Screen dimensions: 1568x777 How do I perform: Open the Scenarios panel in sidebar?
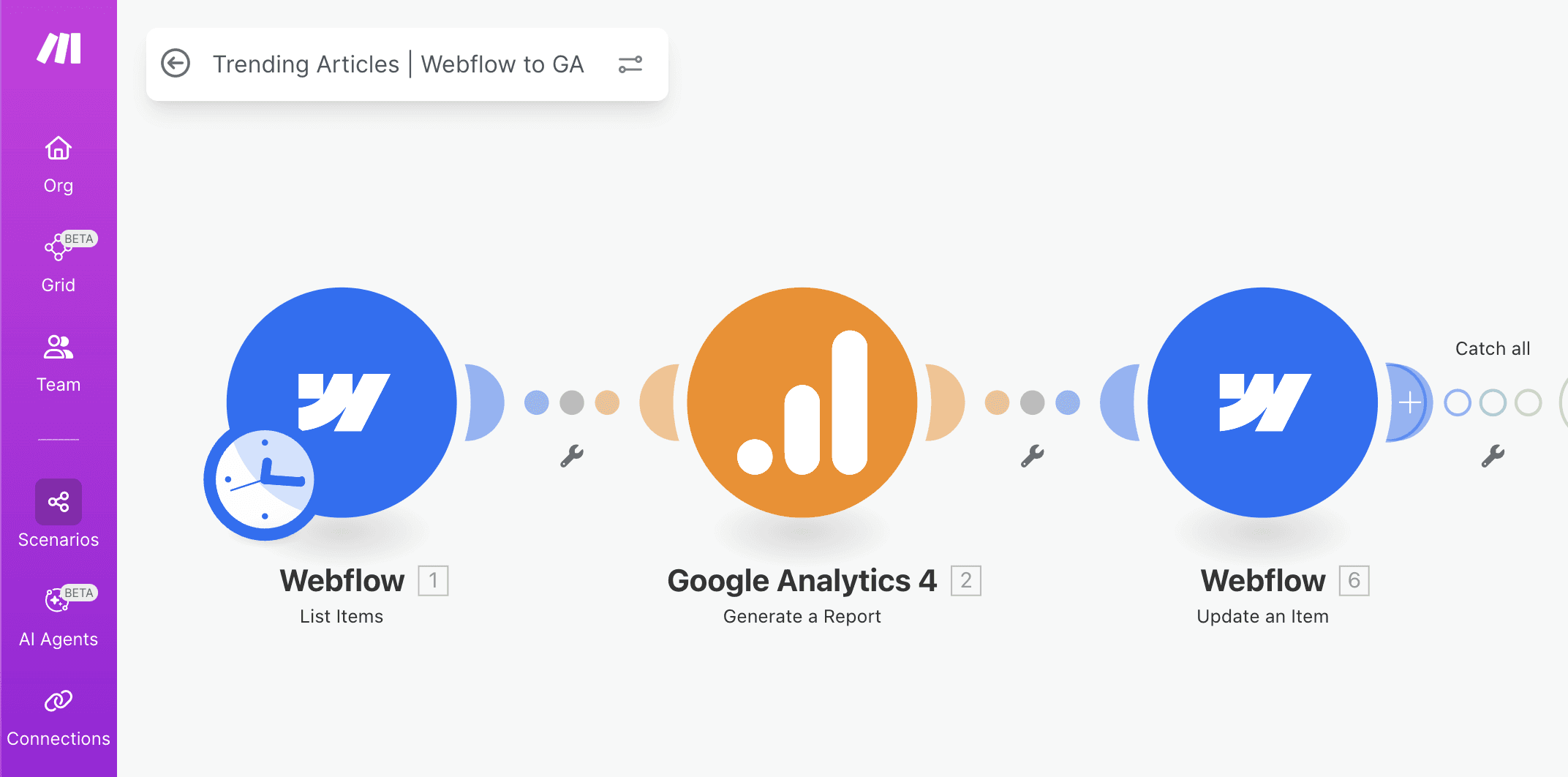point(58,512)
